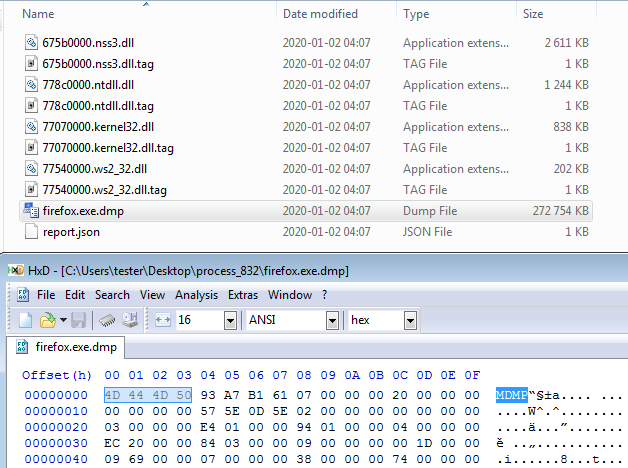Click the 272 754 KB size cell
The height and width of the screenshot is (468, 628).
coord(560,211)
